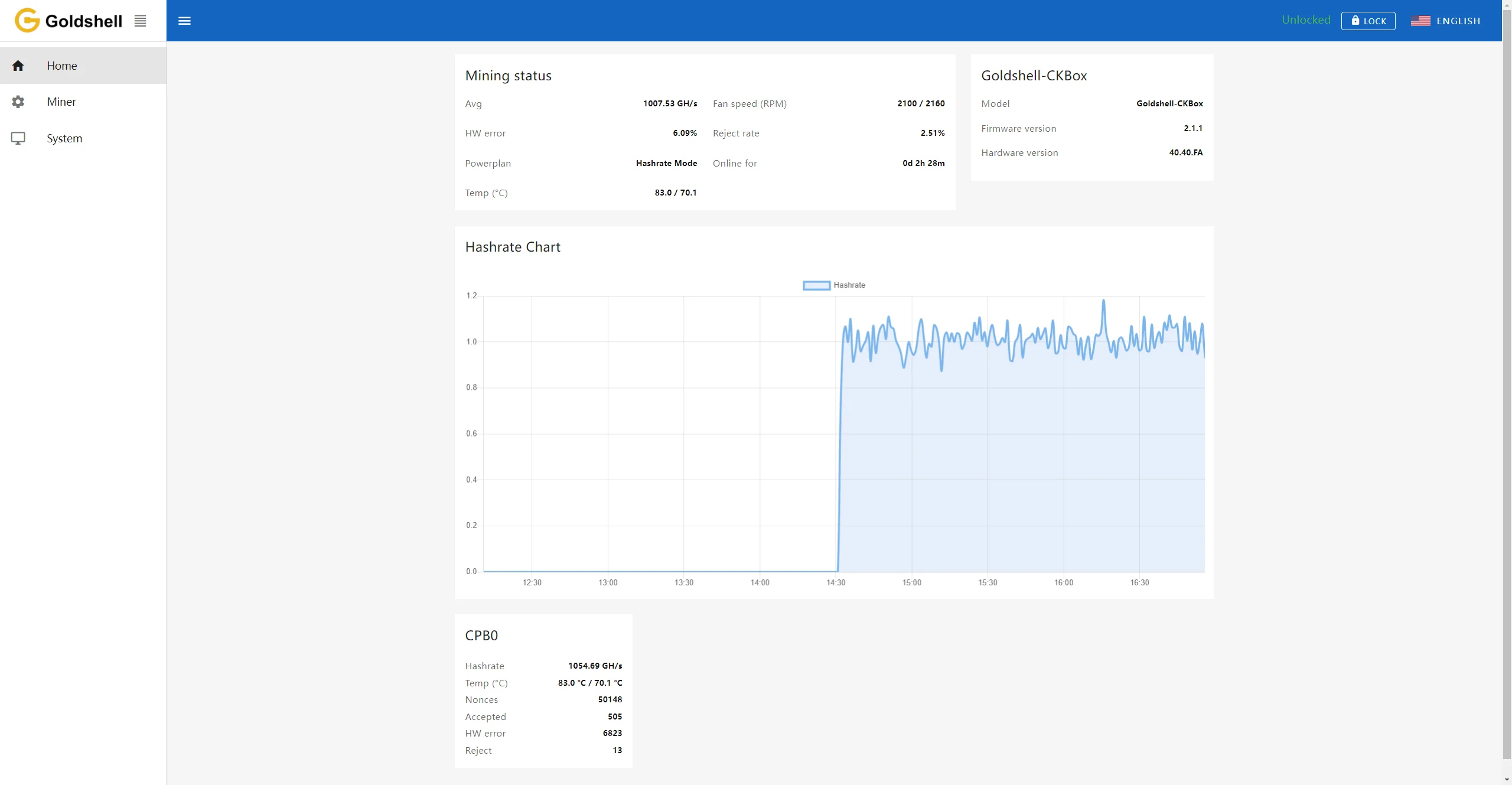This screenshot has height=785, width=1512.
Task: Click the Hashrate Chart title
Action: (513, 247)
